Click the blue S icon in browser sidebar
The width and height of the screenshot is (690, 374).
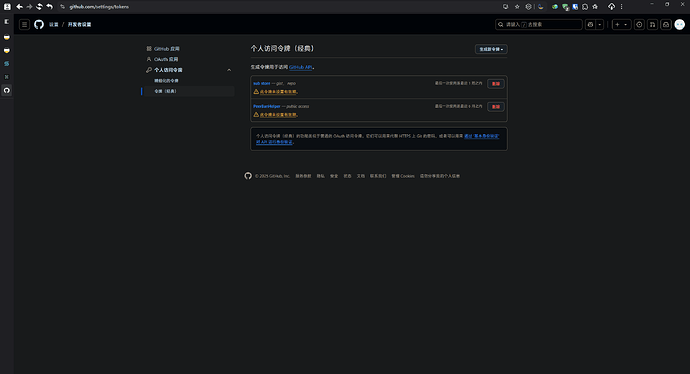[7, 64]
